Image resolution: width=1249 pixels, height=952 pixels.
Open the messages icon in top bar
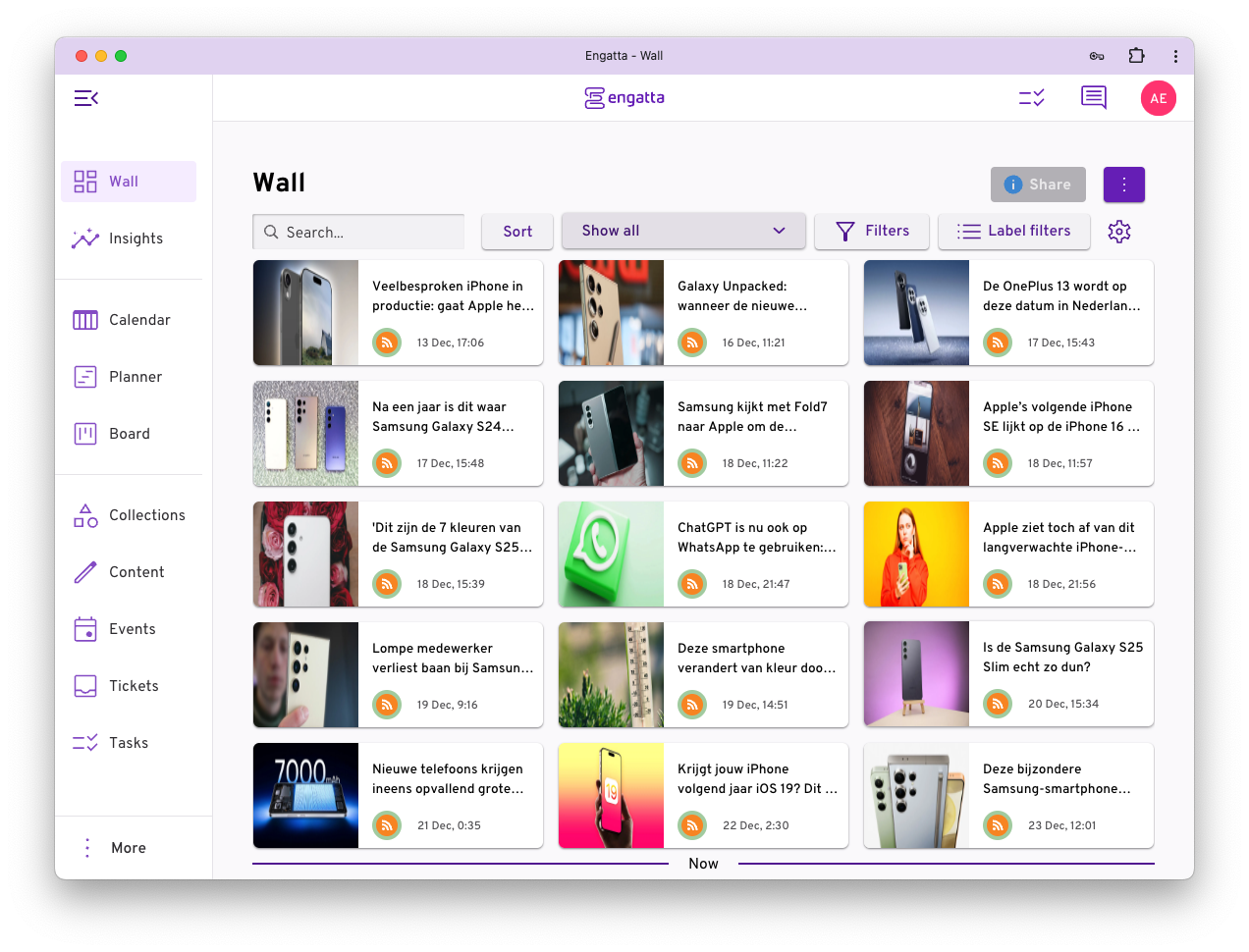click(1094, 98)
